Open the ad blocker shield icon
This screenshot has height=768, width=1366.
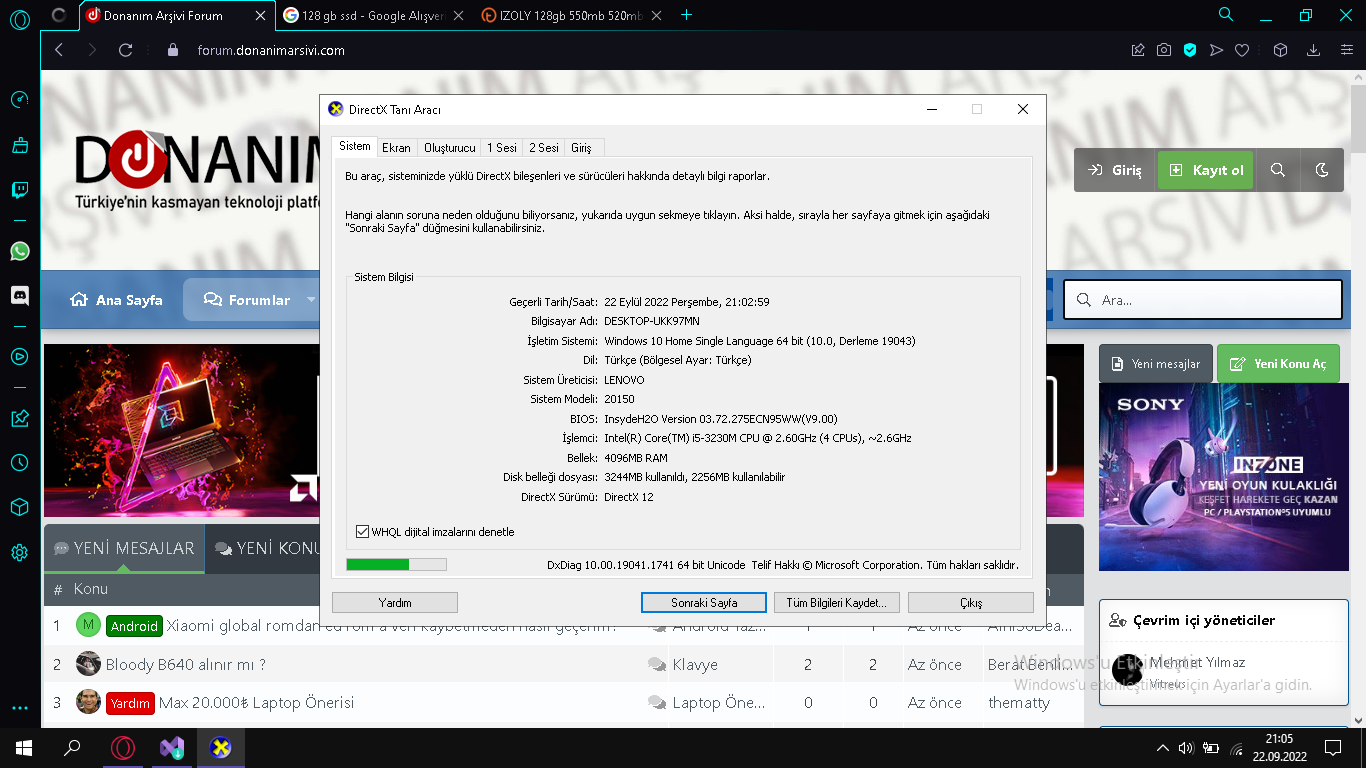(1190, 50)
